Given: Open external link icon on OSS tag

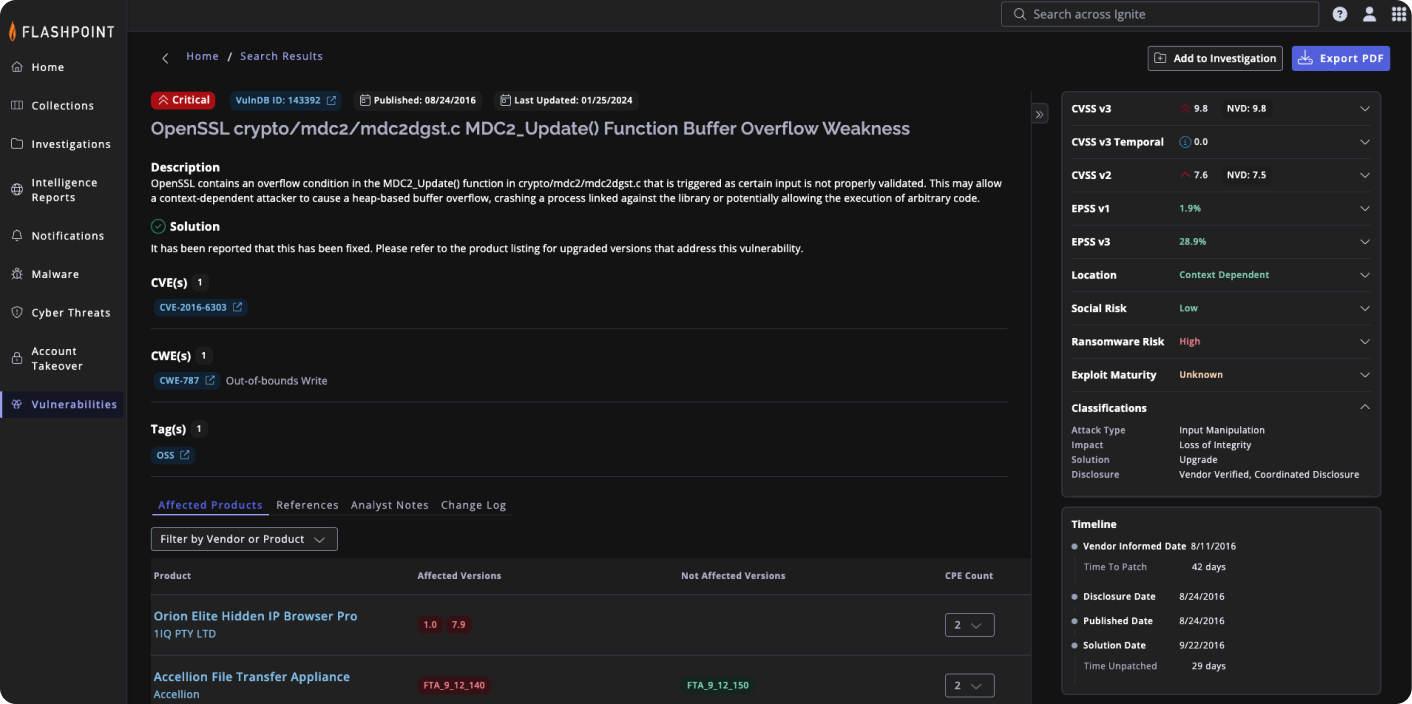Looking at the screenshot, I should click(x=185, y=455).
